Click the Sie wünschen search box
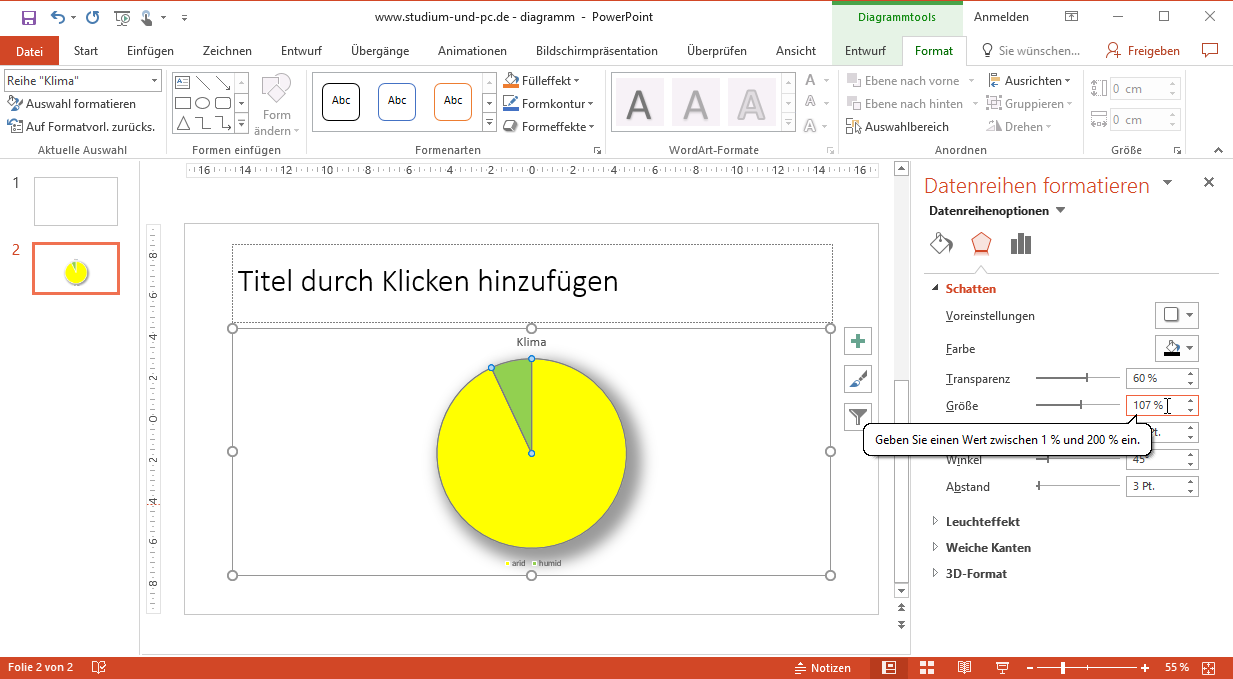1233x679 pixels. coord(1031,51)
